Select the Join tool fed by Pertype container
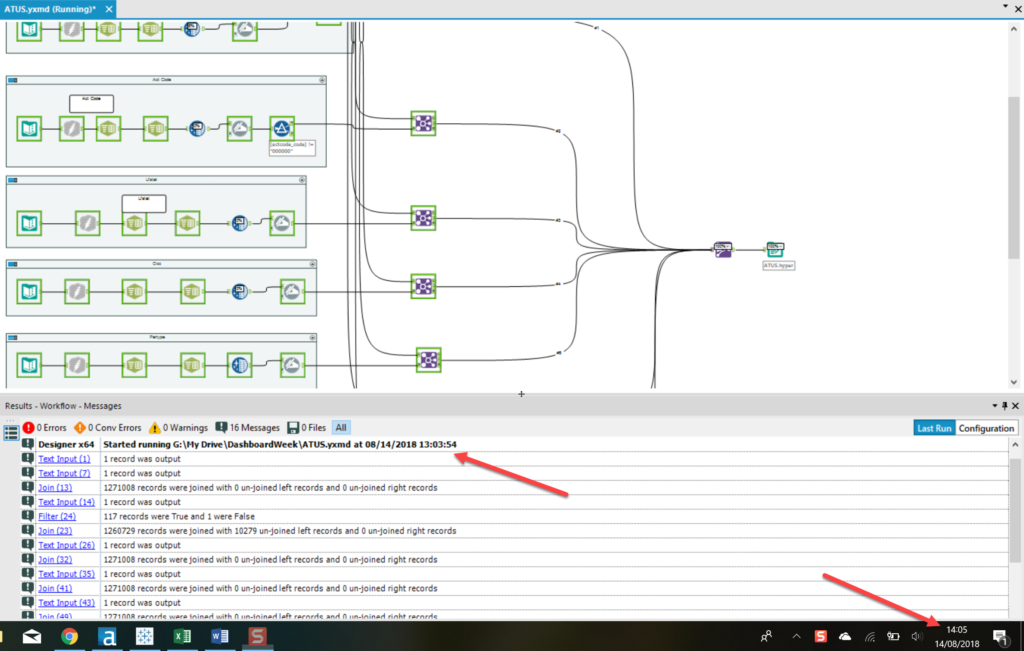 (428, 360)
